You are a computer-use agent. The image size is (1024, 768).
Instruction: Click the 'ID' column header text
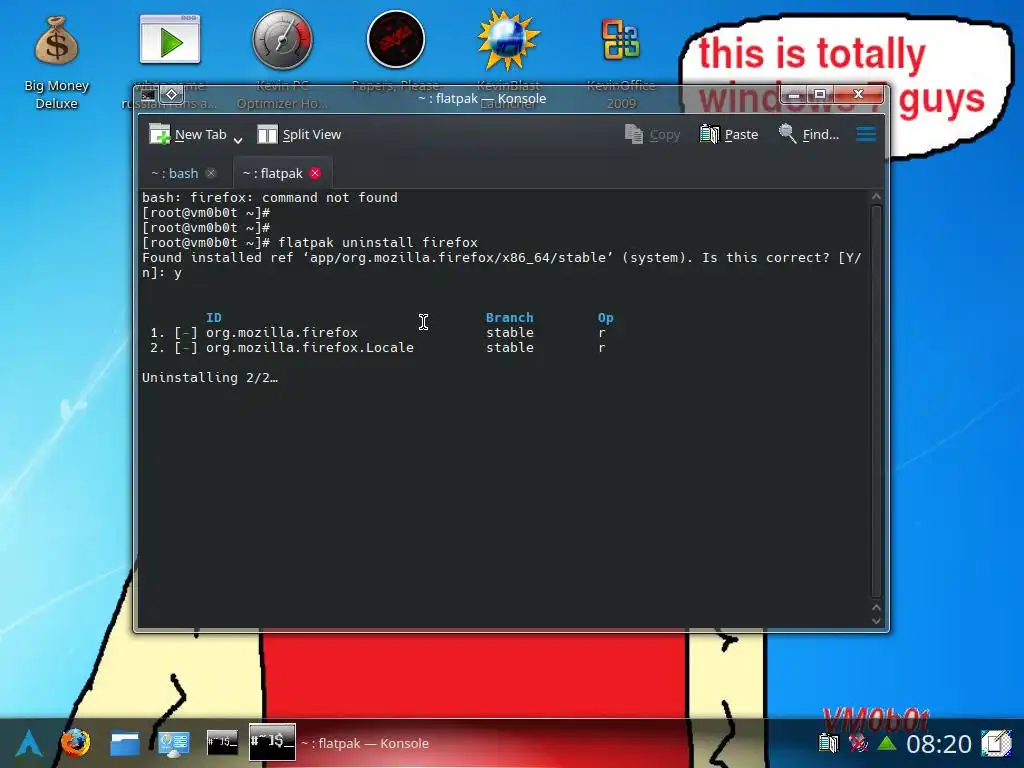(x=214, y=317)
